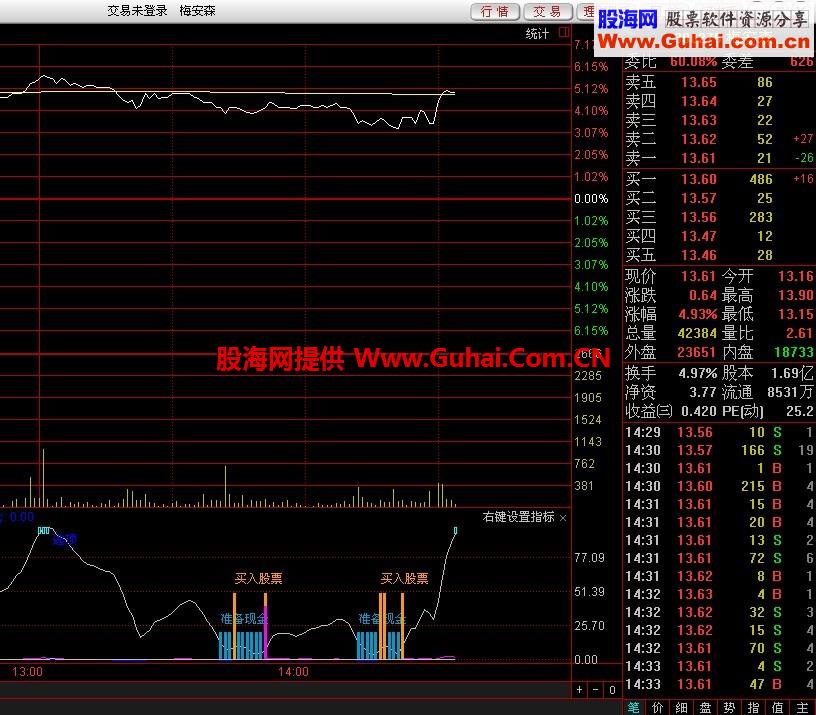Click the 卖一 13.61 ask row

coord(719,158)
